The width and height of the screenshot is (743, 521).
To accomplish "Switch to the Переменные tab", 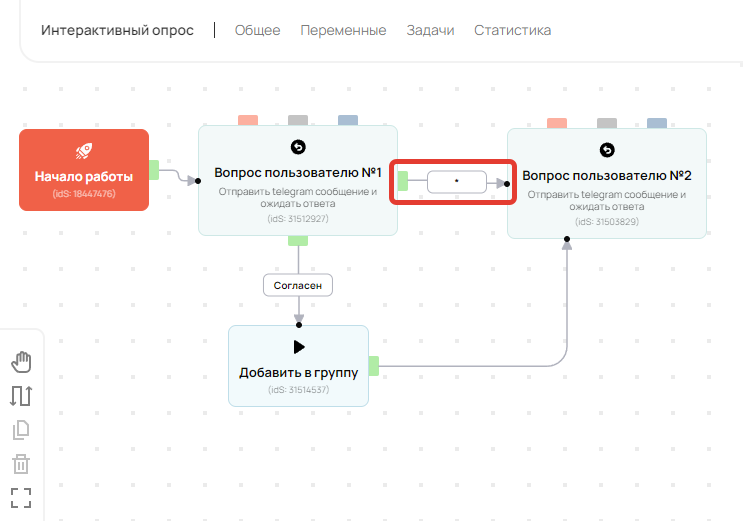I will click(x=343, y=30).
